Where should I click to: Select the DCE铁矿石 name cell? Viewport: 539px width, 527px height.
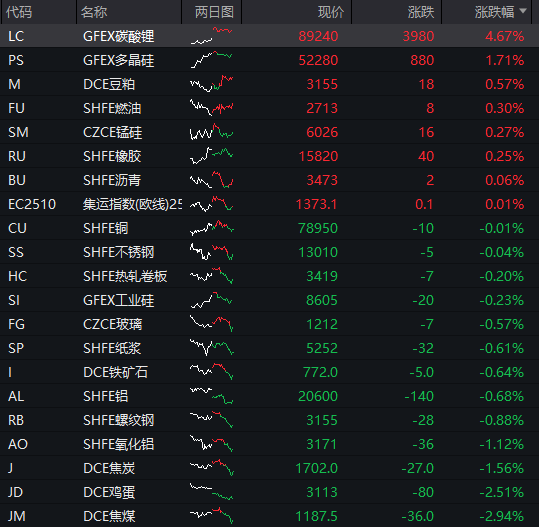(x=116, y=372)
